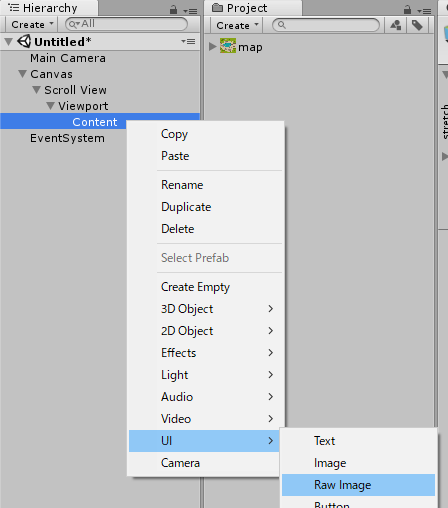Select Image in the UI submenu

tap(359, 463)
